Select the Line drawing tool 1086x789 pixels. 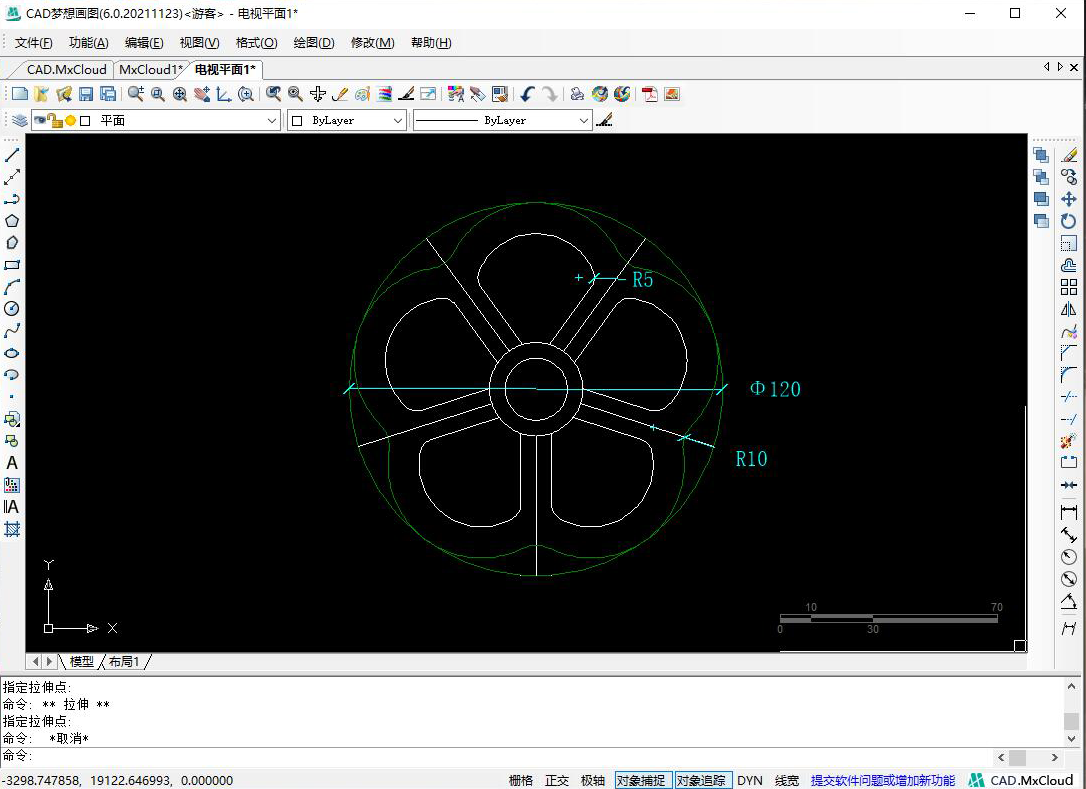click(12, 156)
